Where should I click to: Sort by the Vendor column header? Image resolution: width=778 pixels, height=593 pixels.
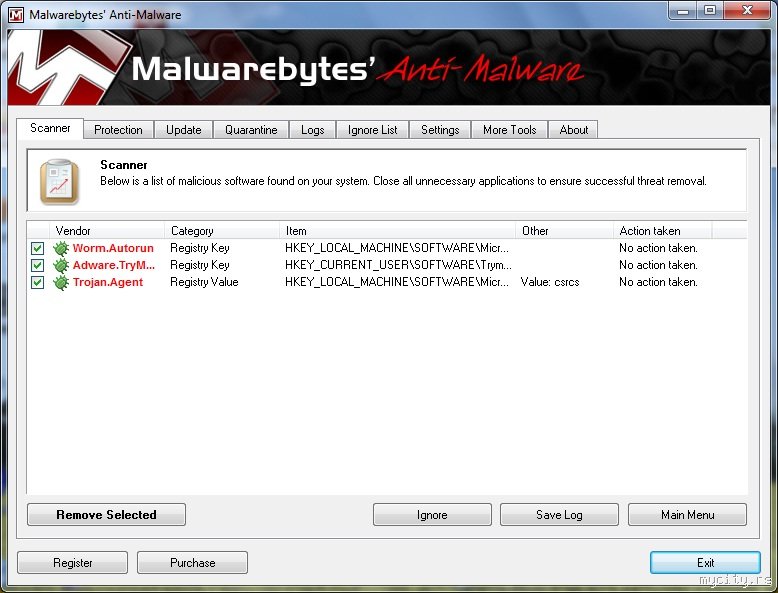(107, 231)
